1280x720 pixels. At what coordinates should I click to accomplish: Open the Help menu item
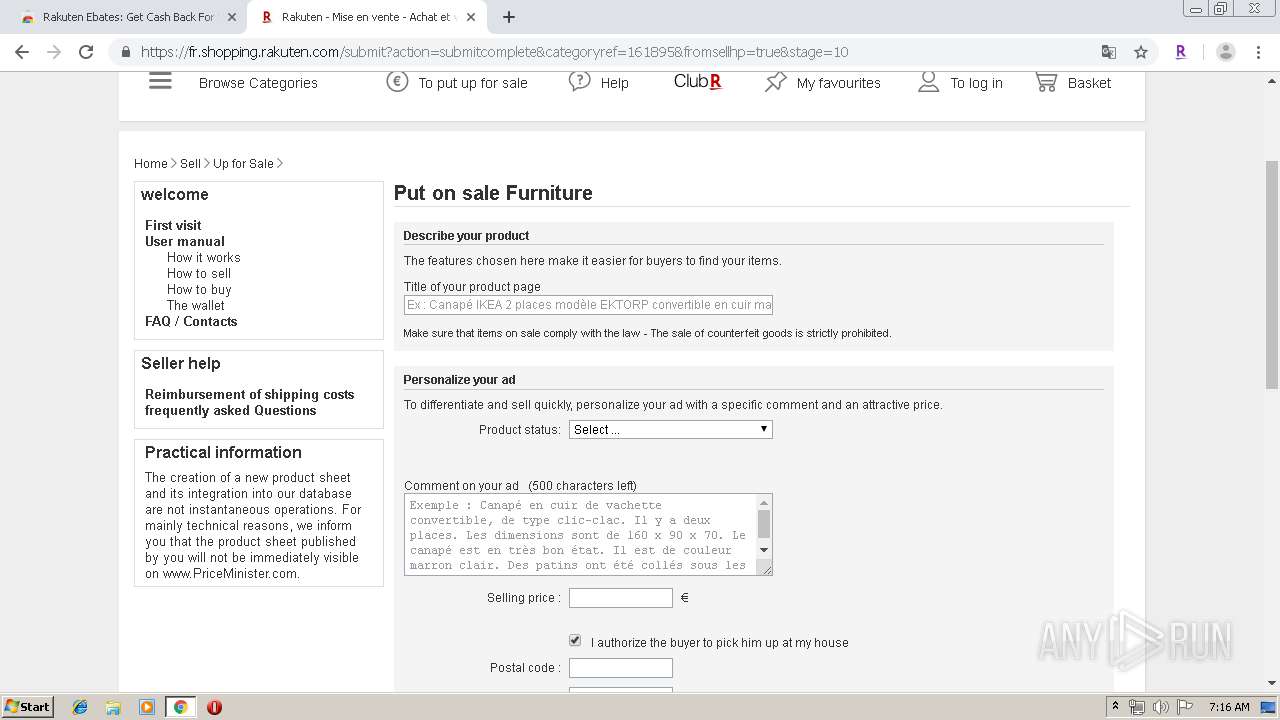click(x=614, y=83)
